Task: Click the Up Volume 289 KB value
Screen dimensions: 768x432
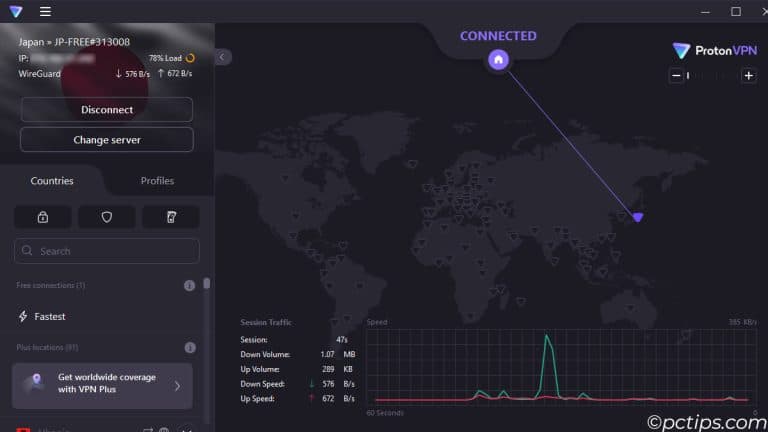Action: click(340, 369)
